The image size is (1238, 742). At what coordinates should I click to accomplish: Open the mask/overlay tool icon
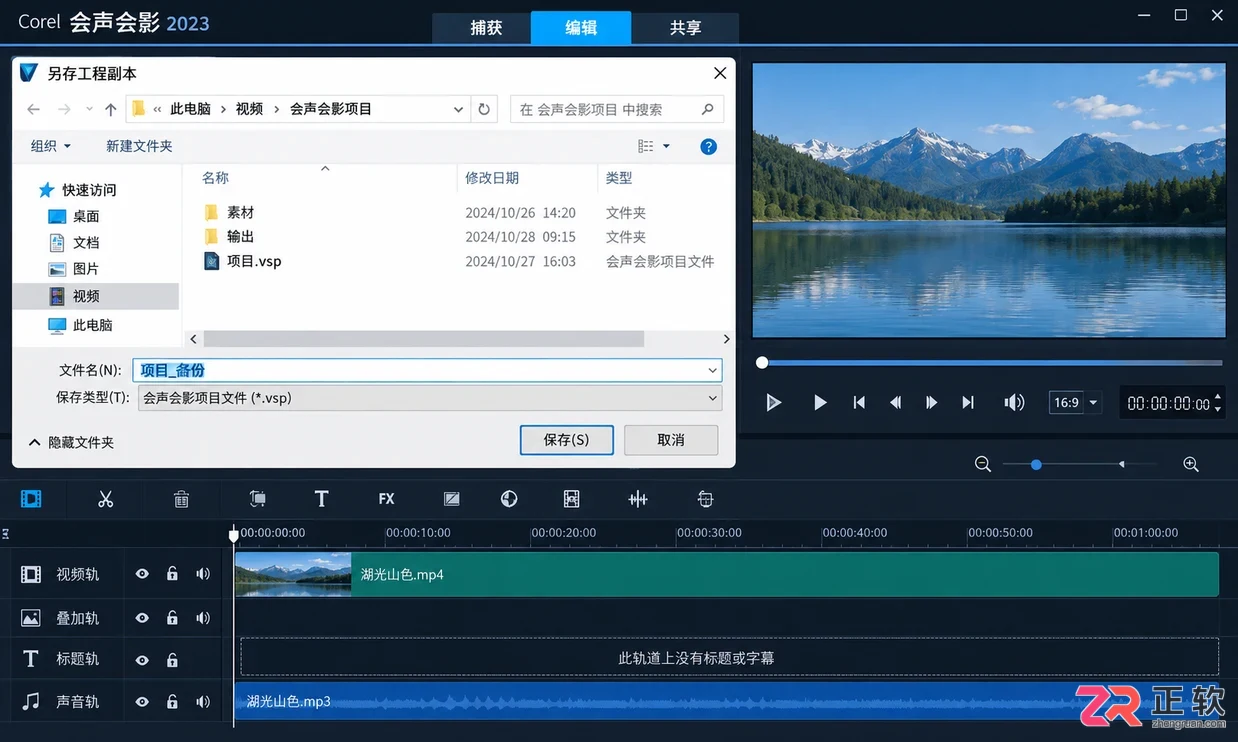coord(452,498)
